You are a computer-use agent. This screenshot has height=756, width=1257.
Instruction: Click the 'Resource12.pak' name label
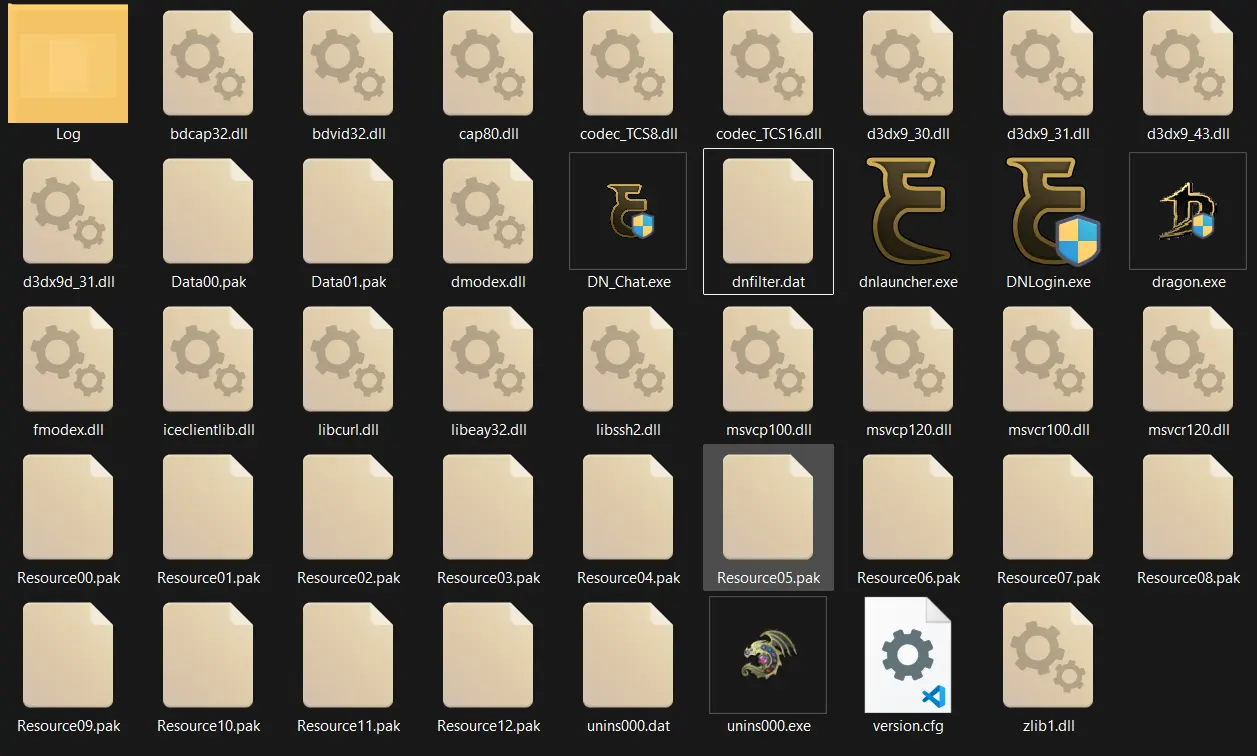pos(488,726)
